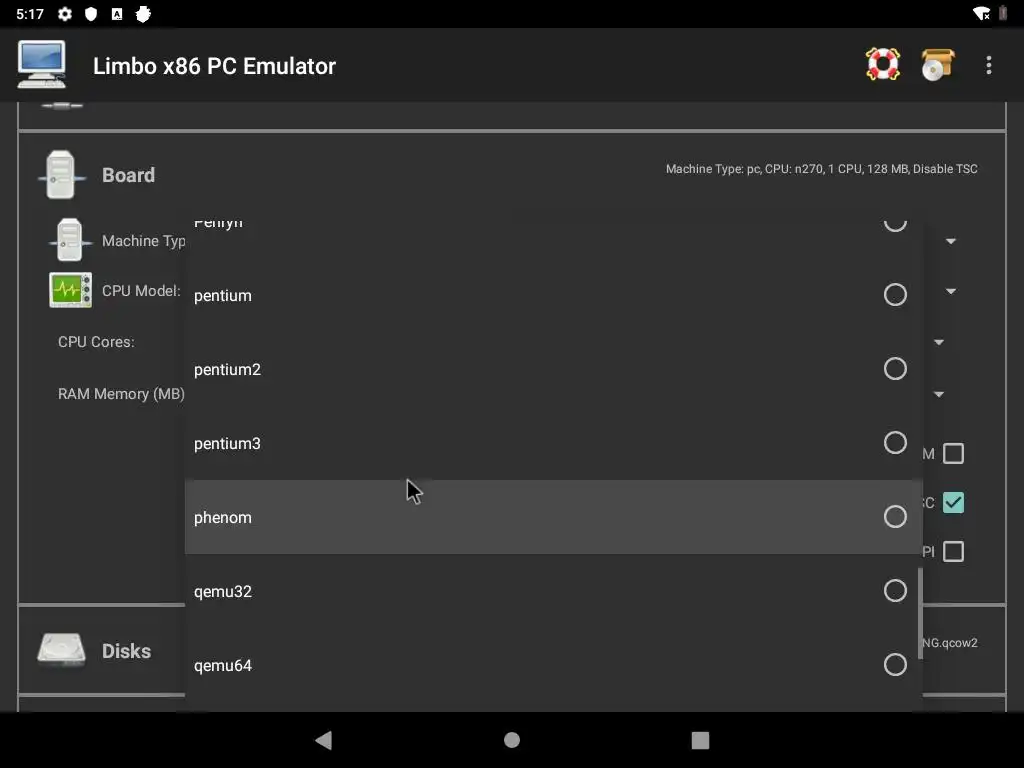Screen dimensions: 1024x768
Task: Select the pentium2 radio button
Action: pos(895,369)
